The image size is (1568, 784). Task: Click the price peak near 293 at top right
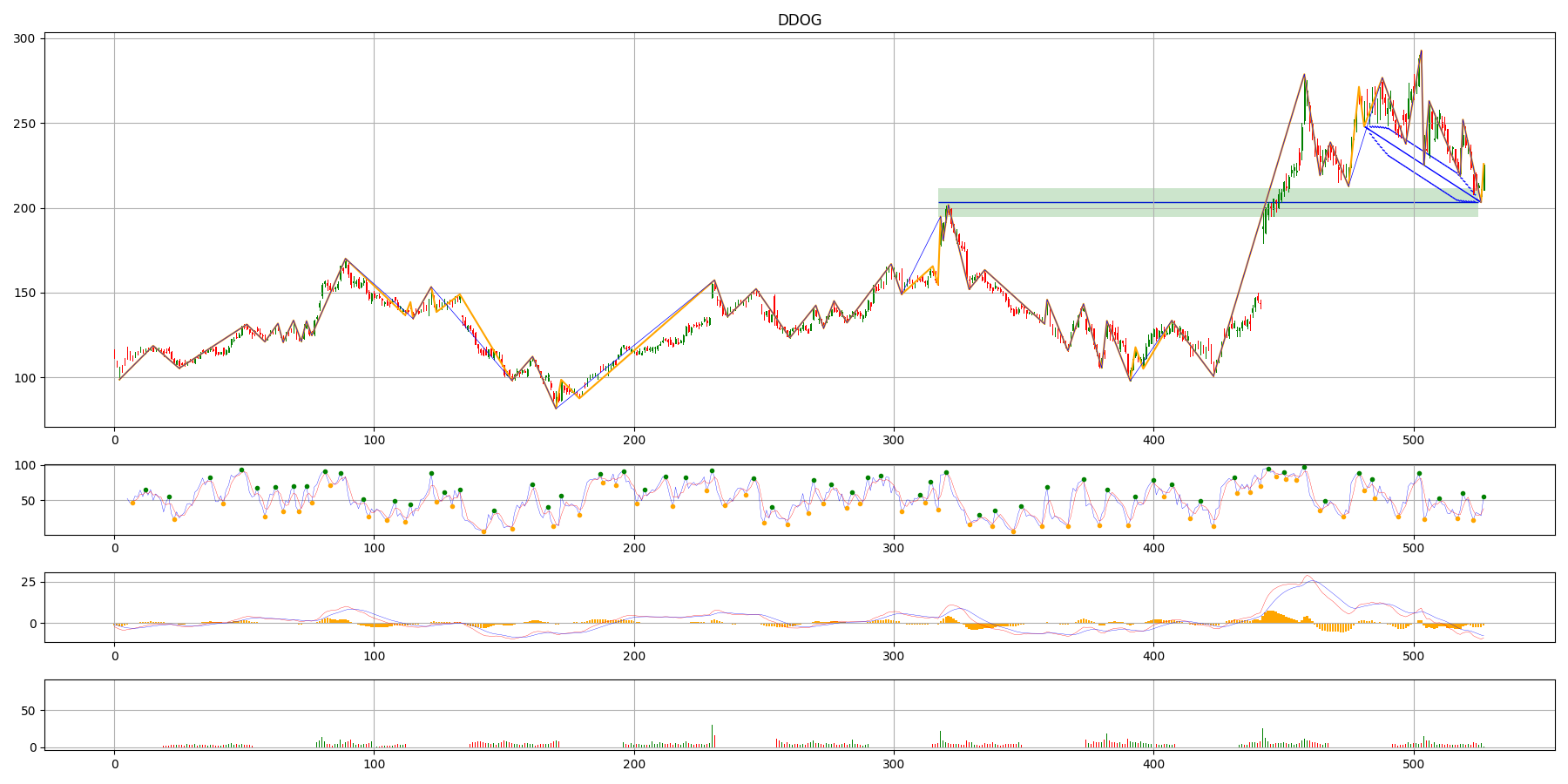coord(1421,51)
